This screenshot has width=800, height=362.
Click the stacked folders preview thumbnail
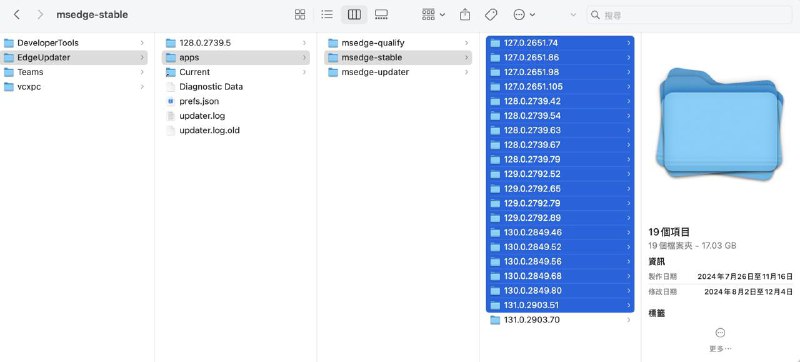click(720, 124)
